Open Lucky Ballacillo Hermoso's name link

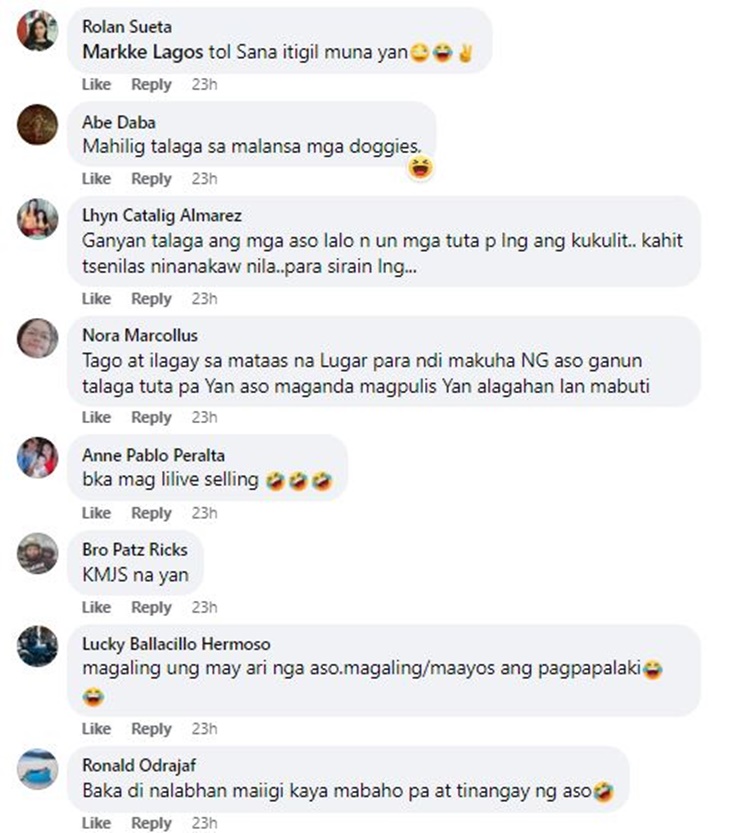click(x=176, y=644)
